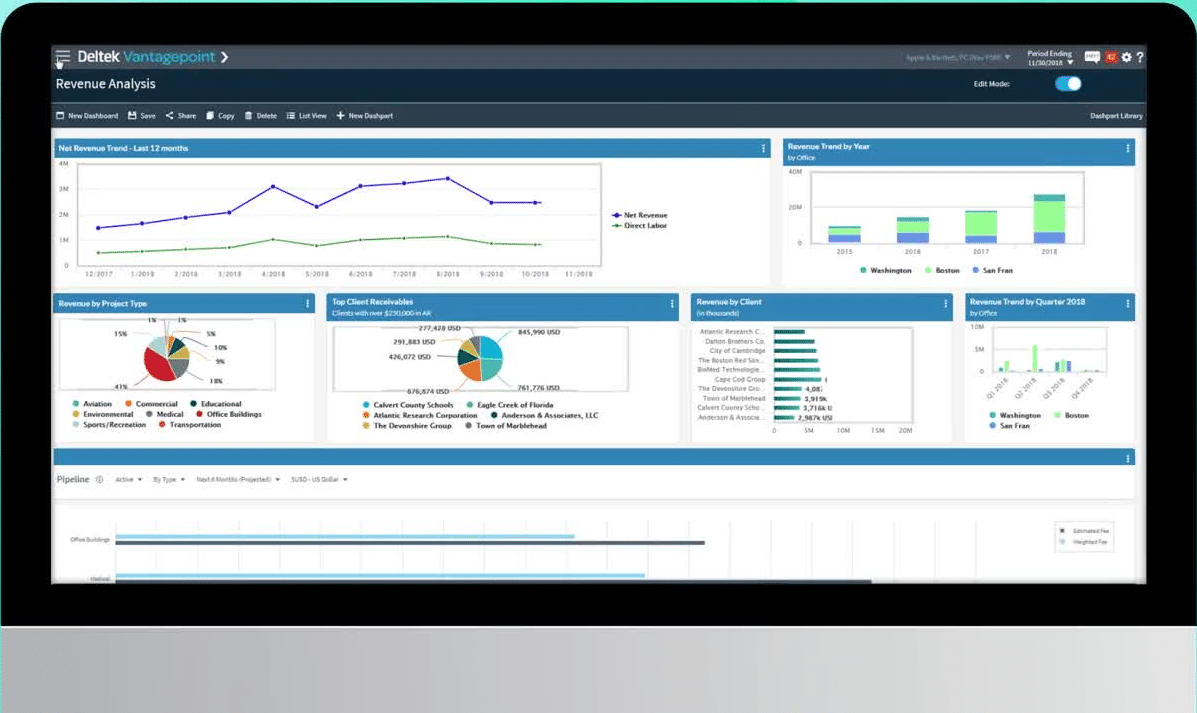Toggle Medical legend entry
This screenshot has height=713, width=1197.
pyautogui.click(x=165, y=415)
